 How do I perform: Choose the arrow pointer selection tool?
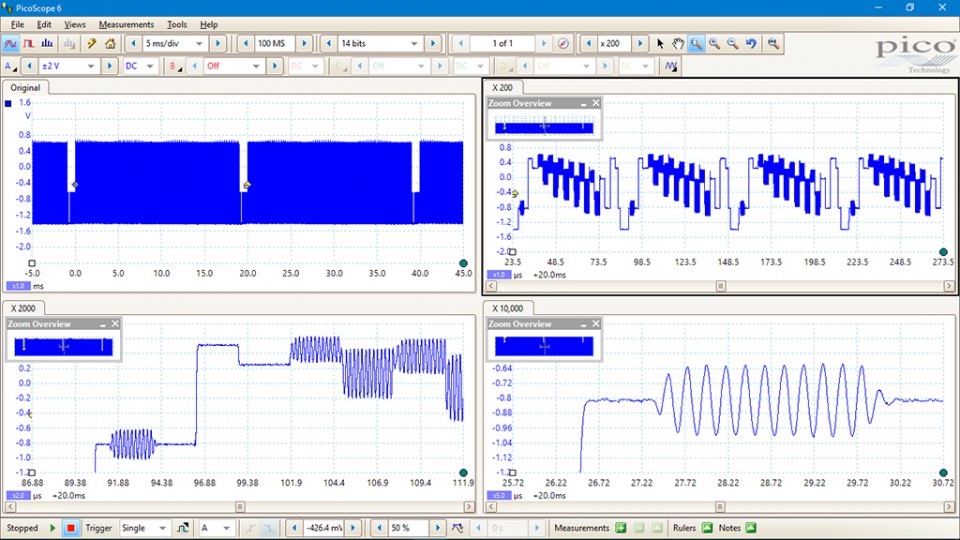tap(660, 44)
